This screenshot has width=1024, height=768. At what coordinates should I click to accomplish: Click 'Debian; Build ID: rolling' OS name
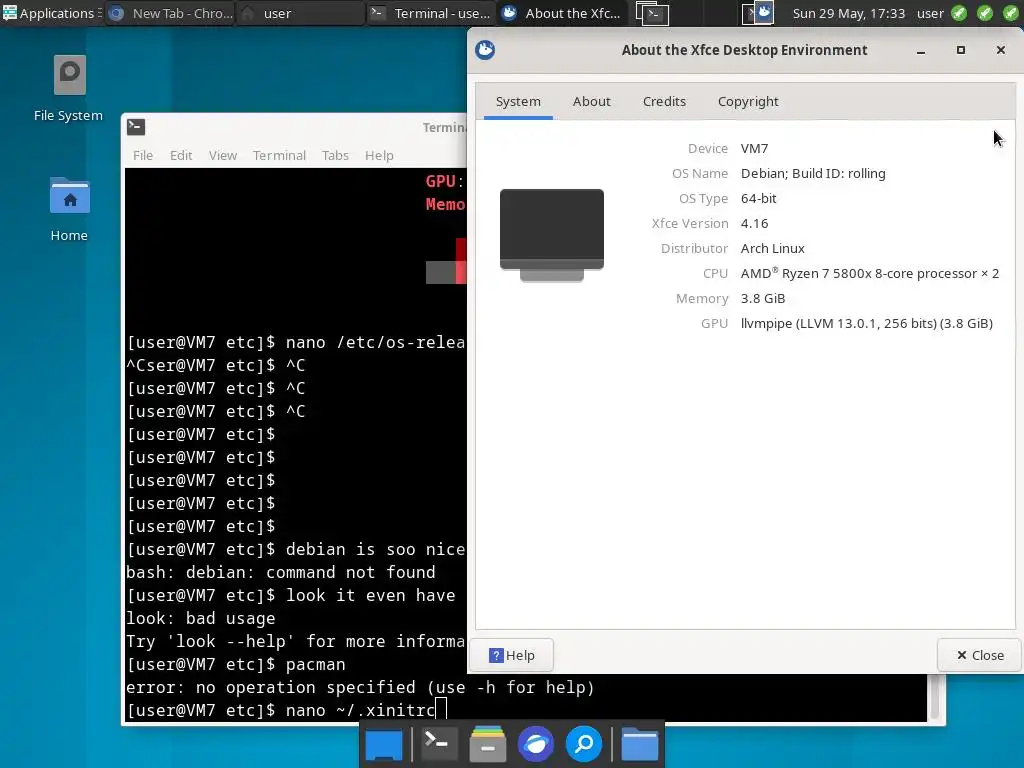click(813, 173)
